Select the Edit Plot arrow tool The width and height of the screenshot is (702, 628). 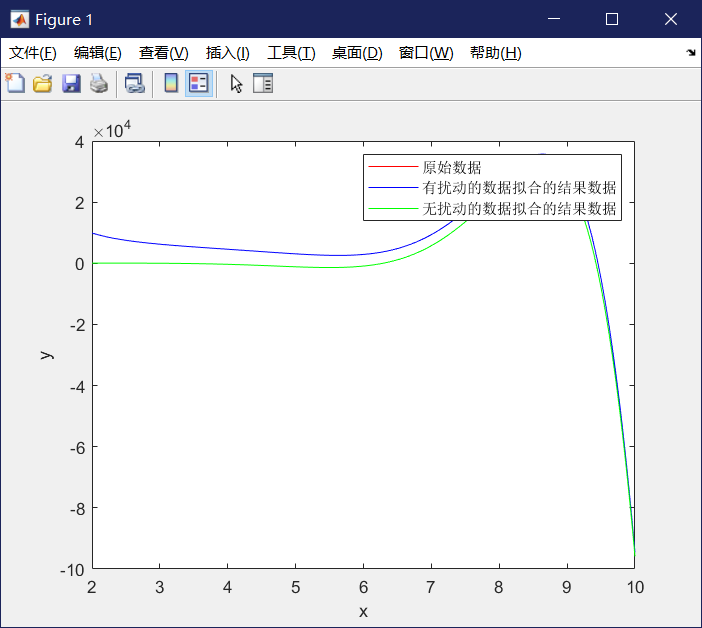pos(236,84)
